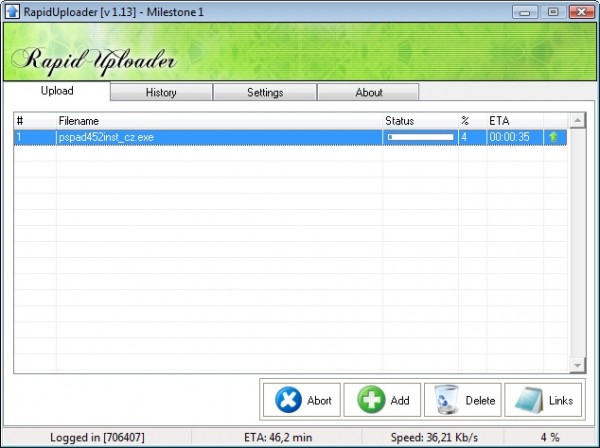Maximize the RapidUploader window

(553, 12)
